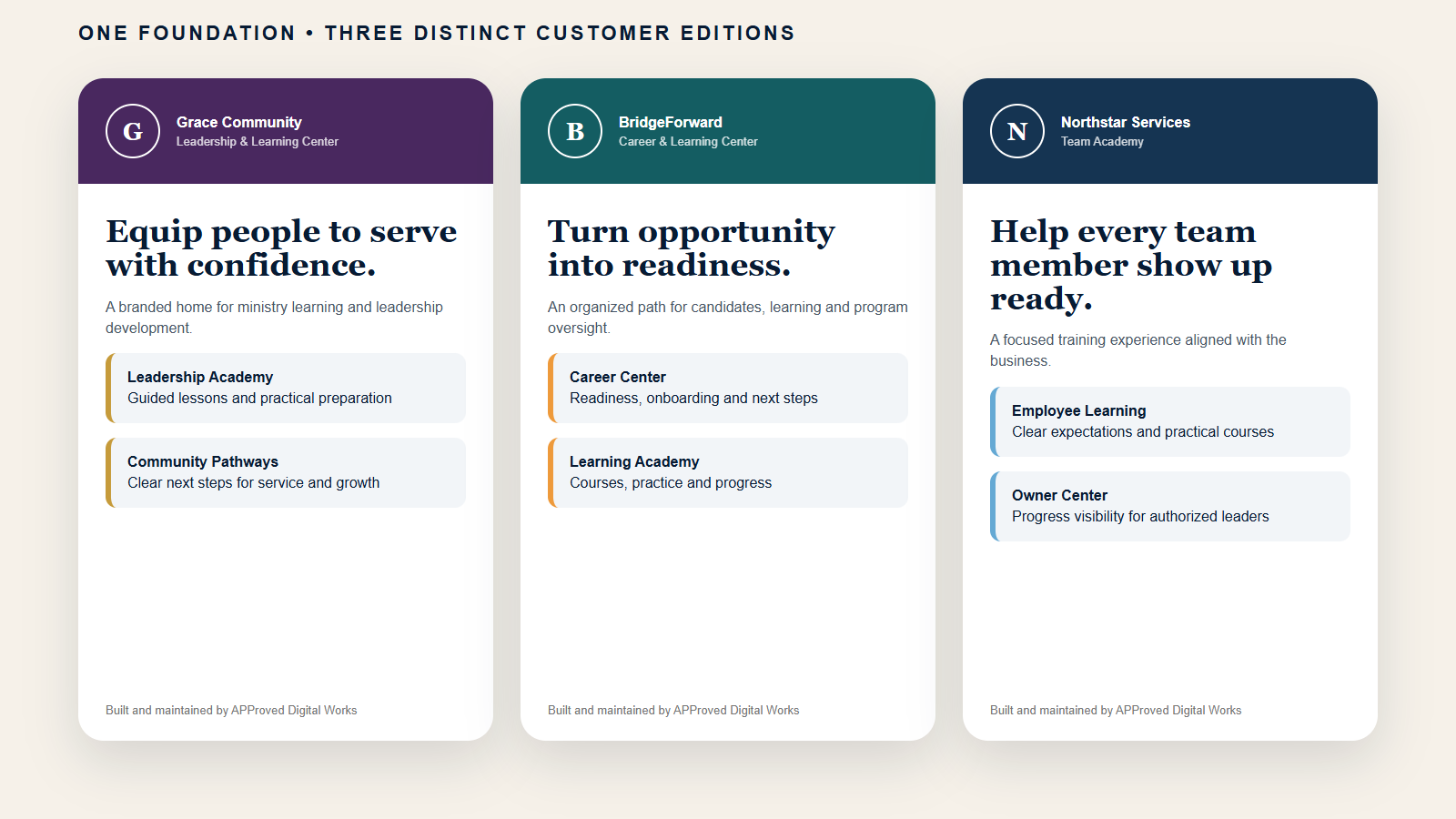
Task: Click BridgeForward card's 'Built and maintained' footer
Action: coord(673,711)
